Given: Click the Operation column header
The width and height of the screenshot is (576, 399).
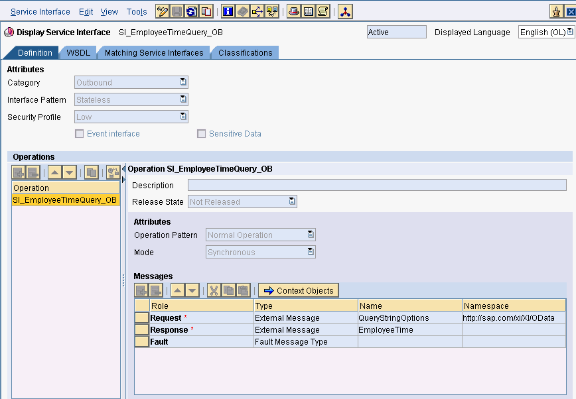Looking at the screenshot, I should [65, 188].
